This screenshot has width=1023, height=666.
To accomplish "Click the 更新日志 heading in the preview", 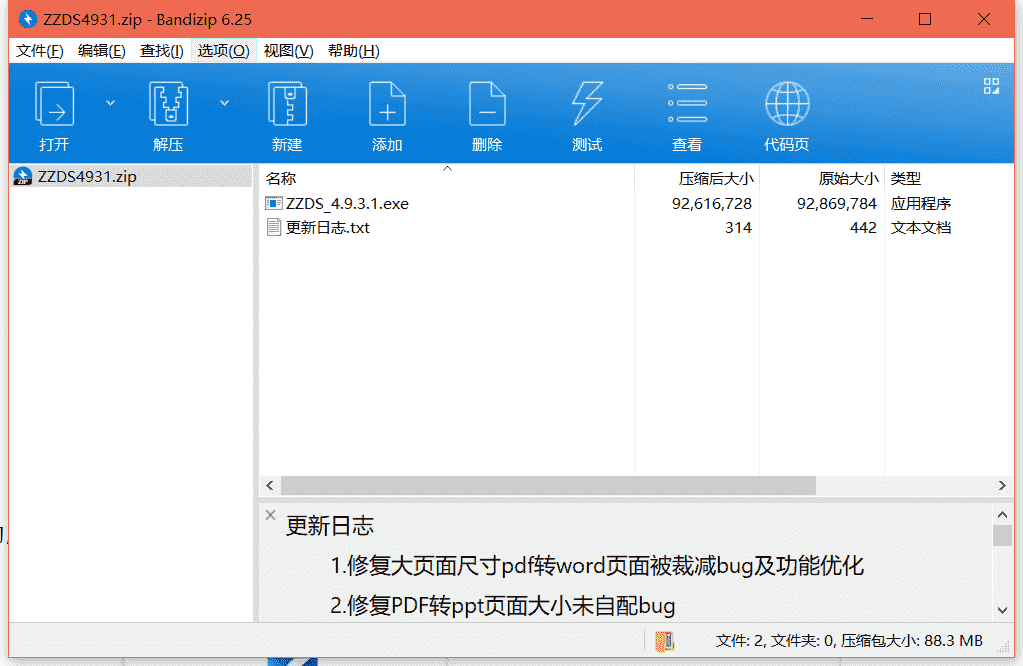I will coord(330,526).
